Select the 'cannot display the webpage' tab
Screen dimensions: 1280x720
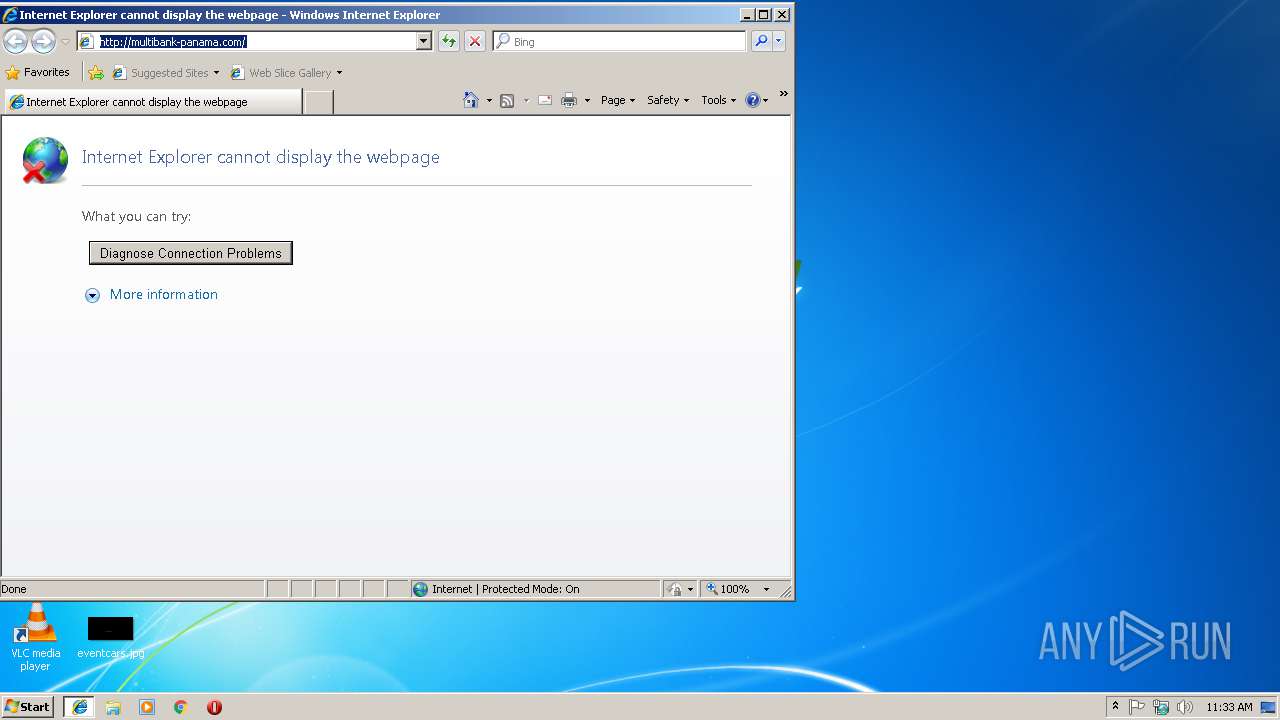point(152,102)
